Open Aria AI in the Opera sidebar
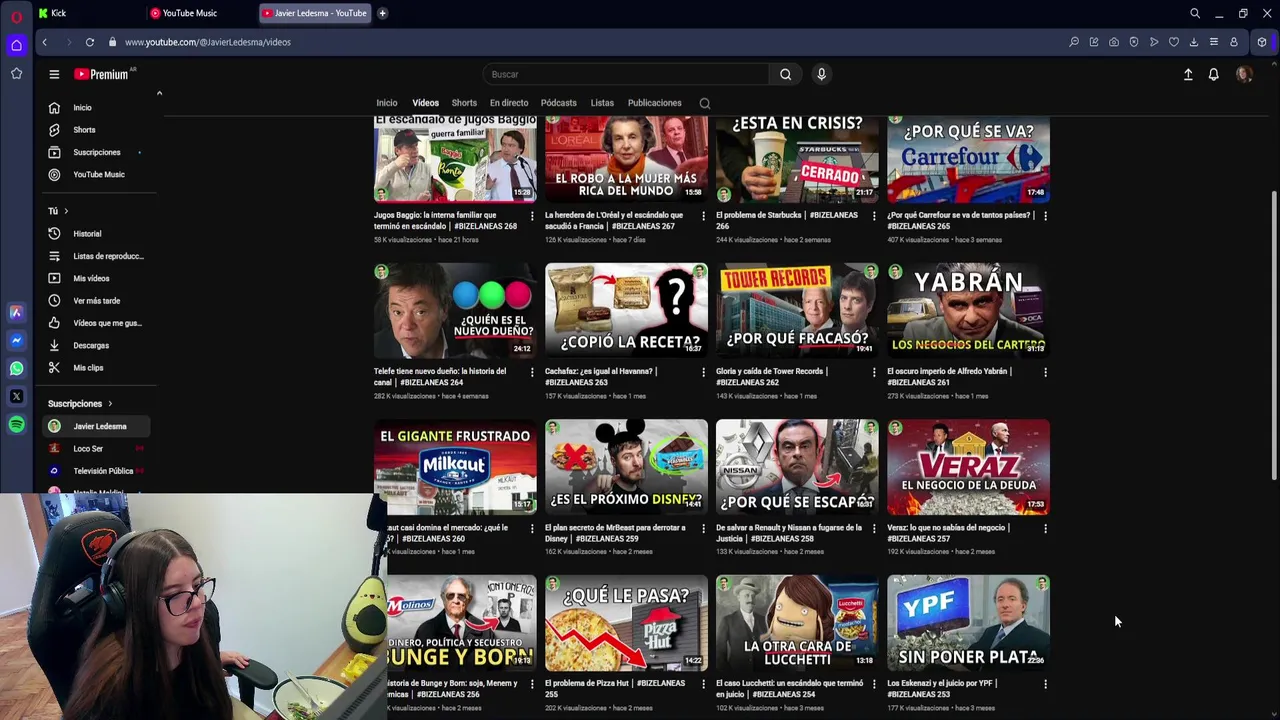This screenshot has width=1280, height=720. click(16, 313)
